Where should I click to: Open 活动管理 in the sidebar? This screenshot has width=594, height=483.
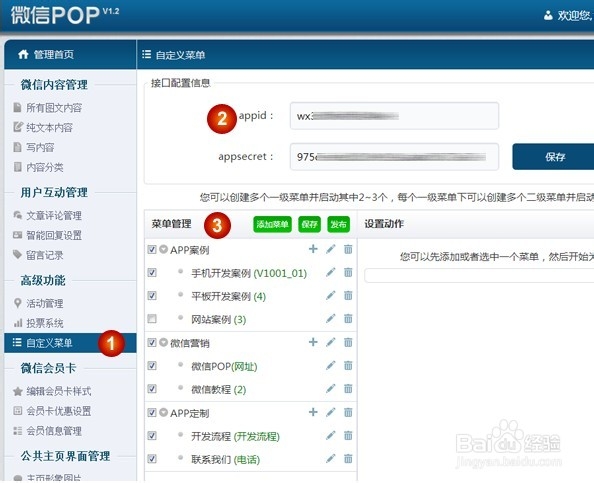pos(45,303)
